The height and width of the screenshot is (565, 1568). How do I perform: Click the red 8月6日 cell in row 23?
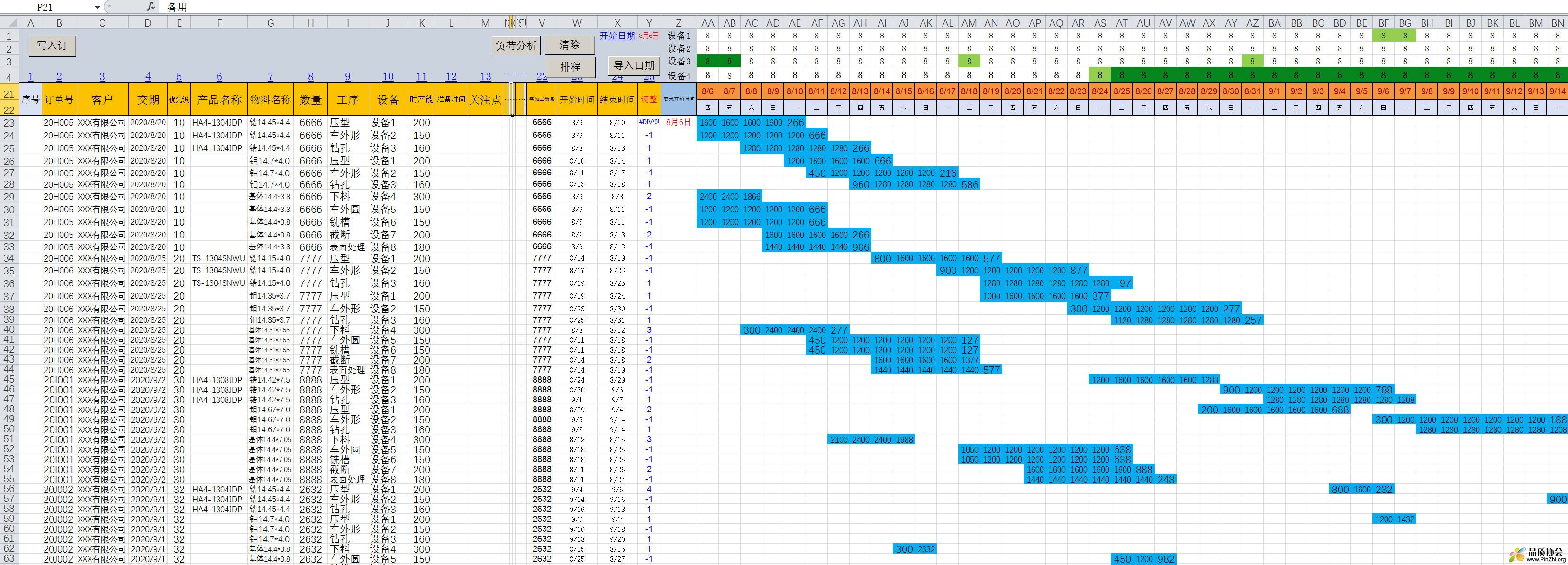(678, 122)
